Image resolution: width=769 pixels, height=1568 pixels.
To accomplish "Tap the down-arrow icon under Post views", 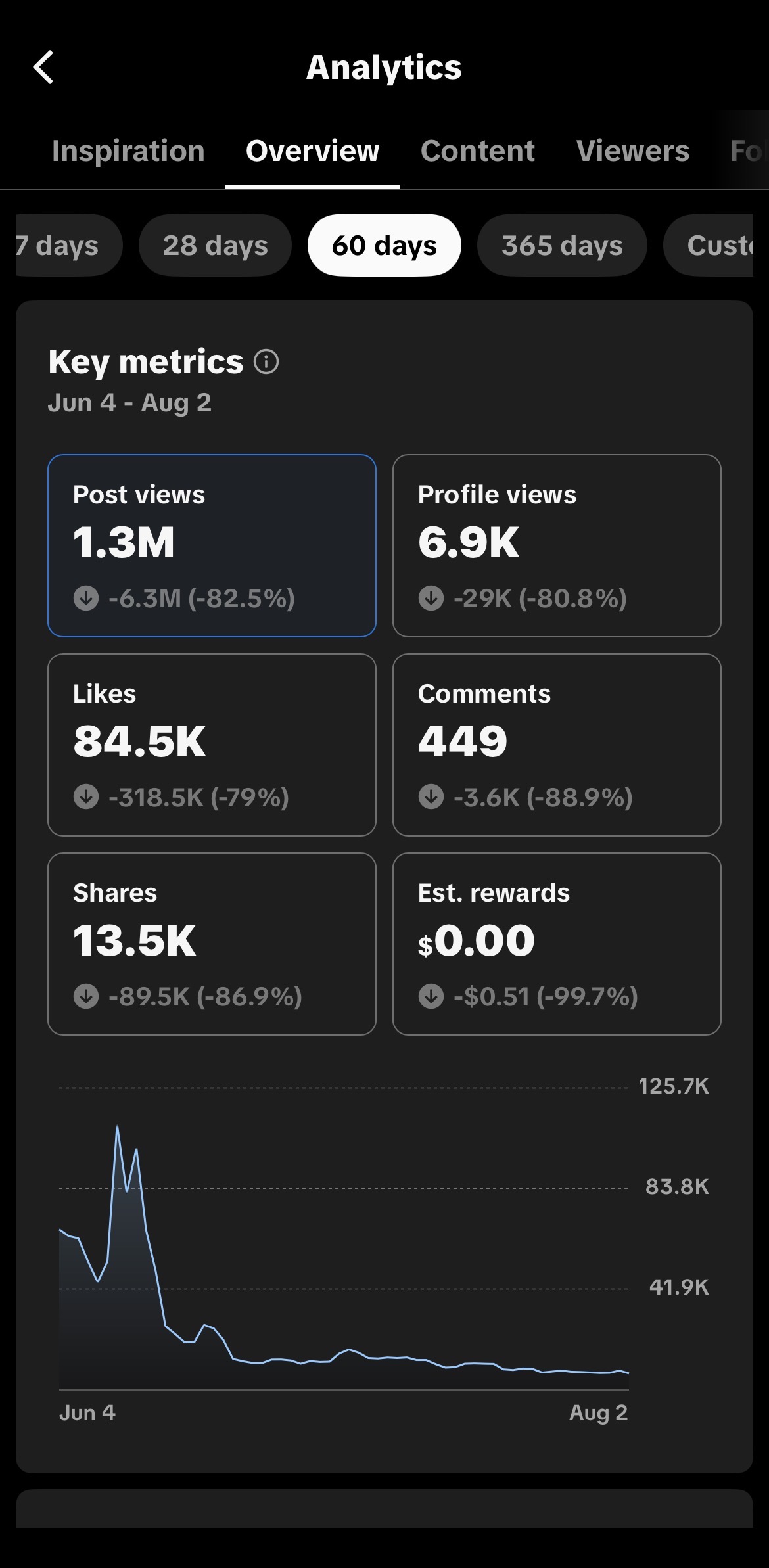I will [86, 598].
